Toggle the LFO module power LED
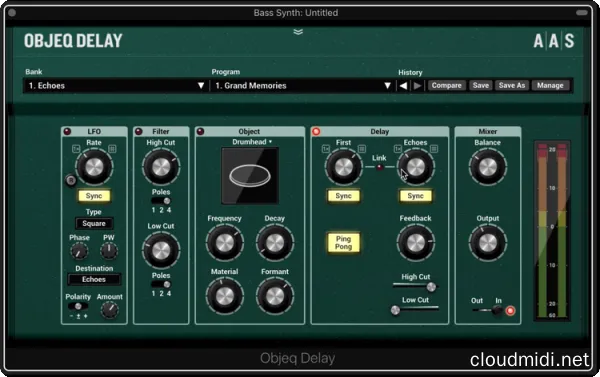 point(67,131)
